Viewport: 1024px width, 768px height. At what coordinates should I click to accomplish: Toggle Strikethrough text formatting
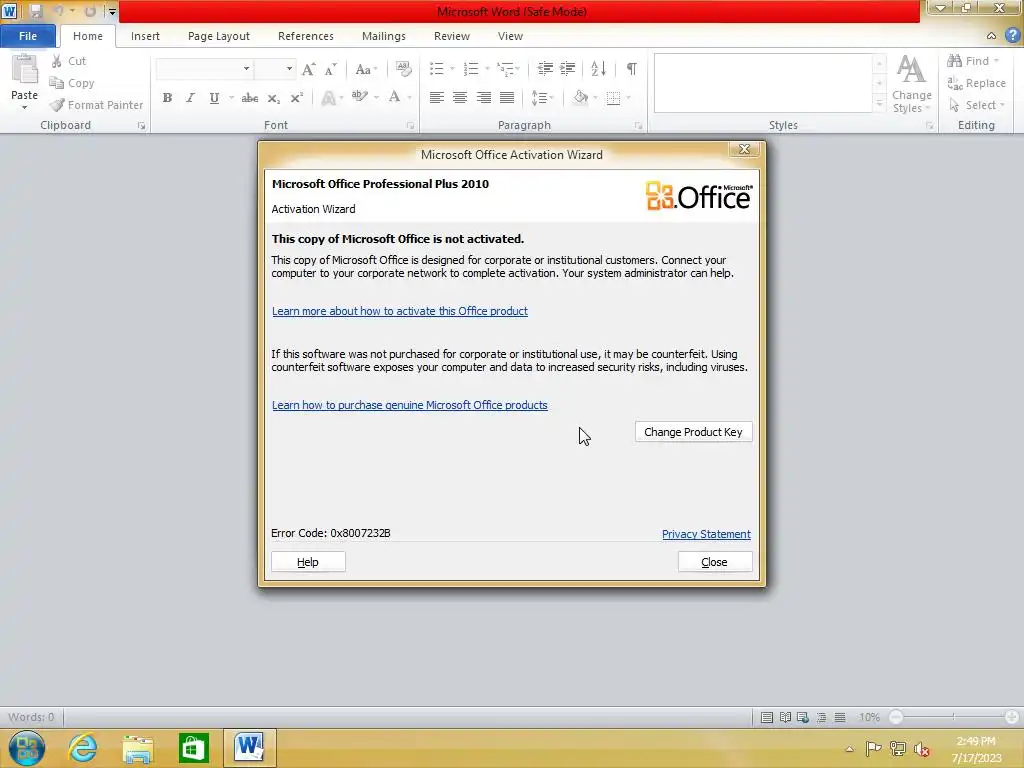point(249,98)
